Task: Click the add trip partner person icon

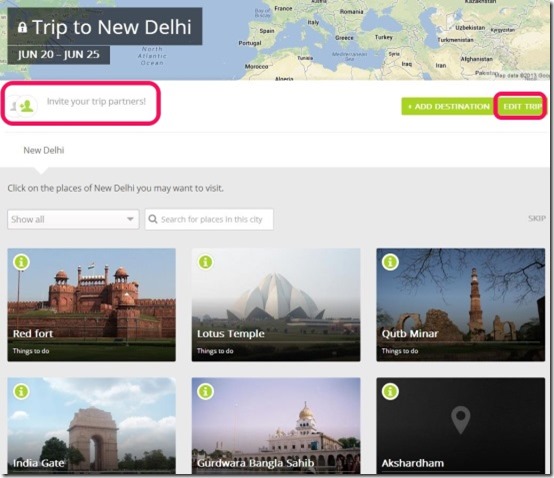Action: 26,105
